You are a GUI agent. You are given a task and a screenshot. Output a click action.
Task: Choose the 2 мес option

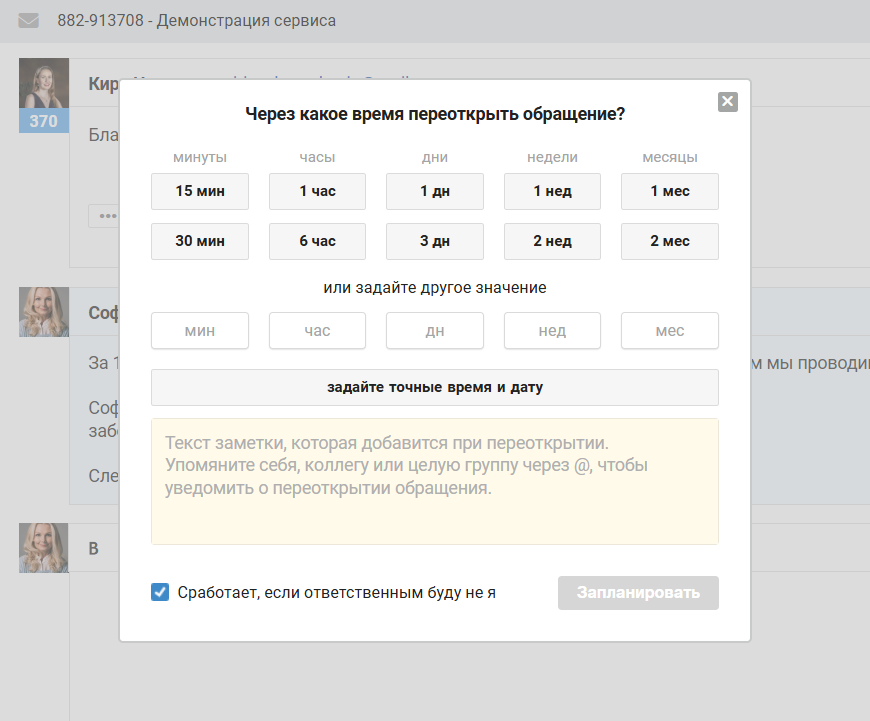670,241
